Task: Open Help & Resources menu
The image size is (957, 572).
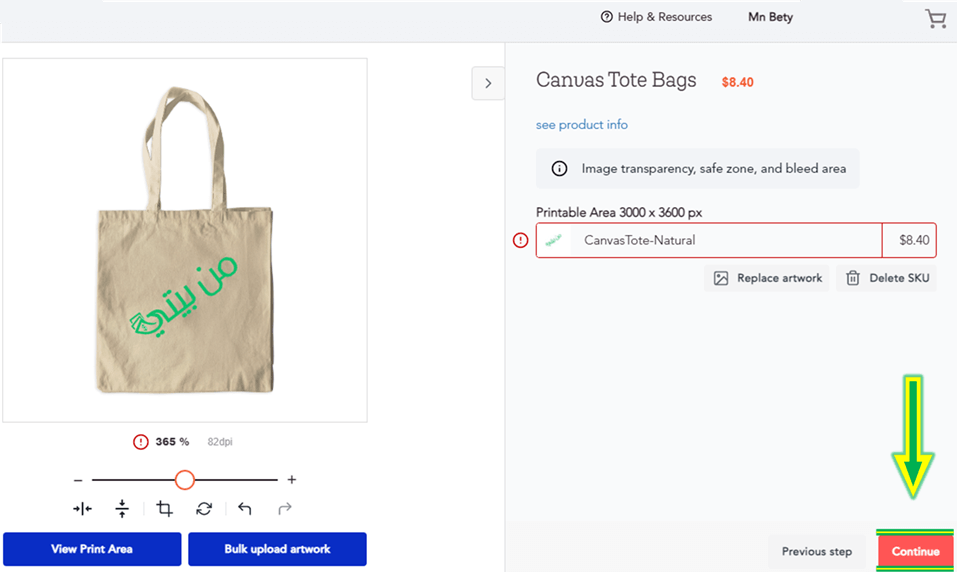Action: 656,17
